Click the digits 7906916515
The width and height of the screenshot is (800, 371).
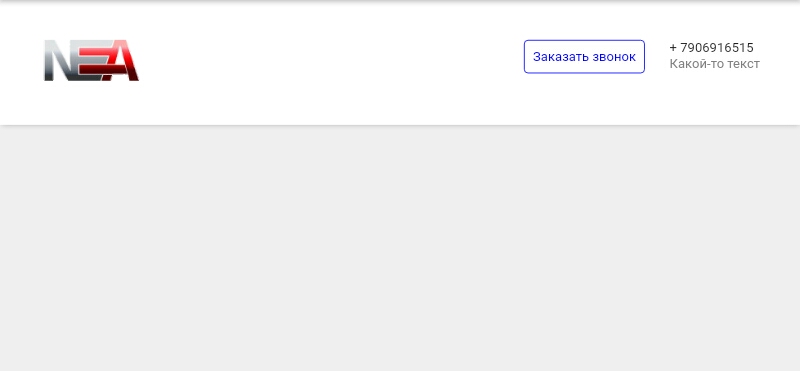tap(717, 47)
